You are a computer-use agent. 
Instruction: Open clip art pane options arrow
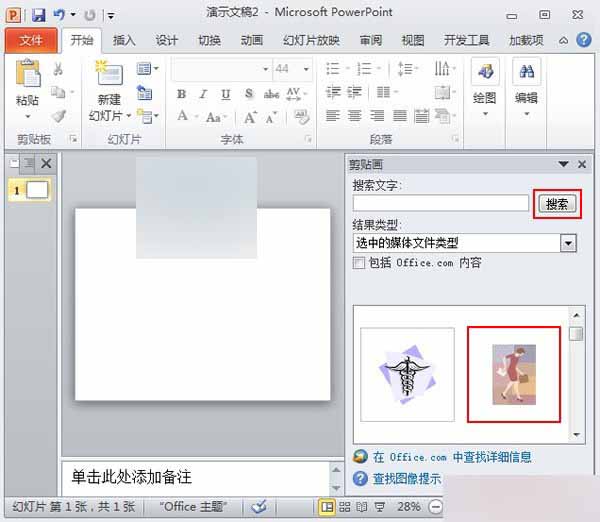click(563, 164)
